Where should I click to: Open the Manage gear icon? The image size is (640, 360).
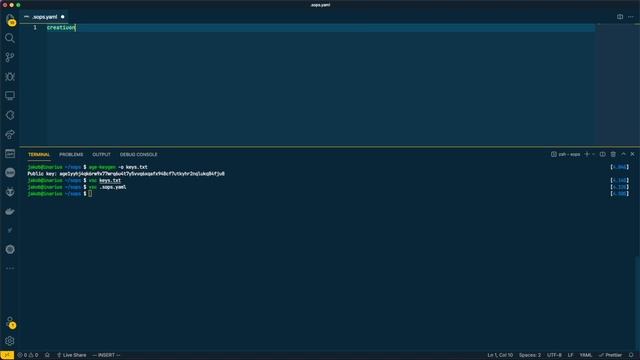[10, 341]
